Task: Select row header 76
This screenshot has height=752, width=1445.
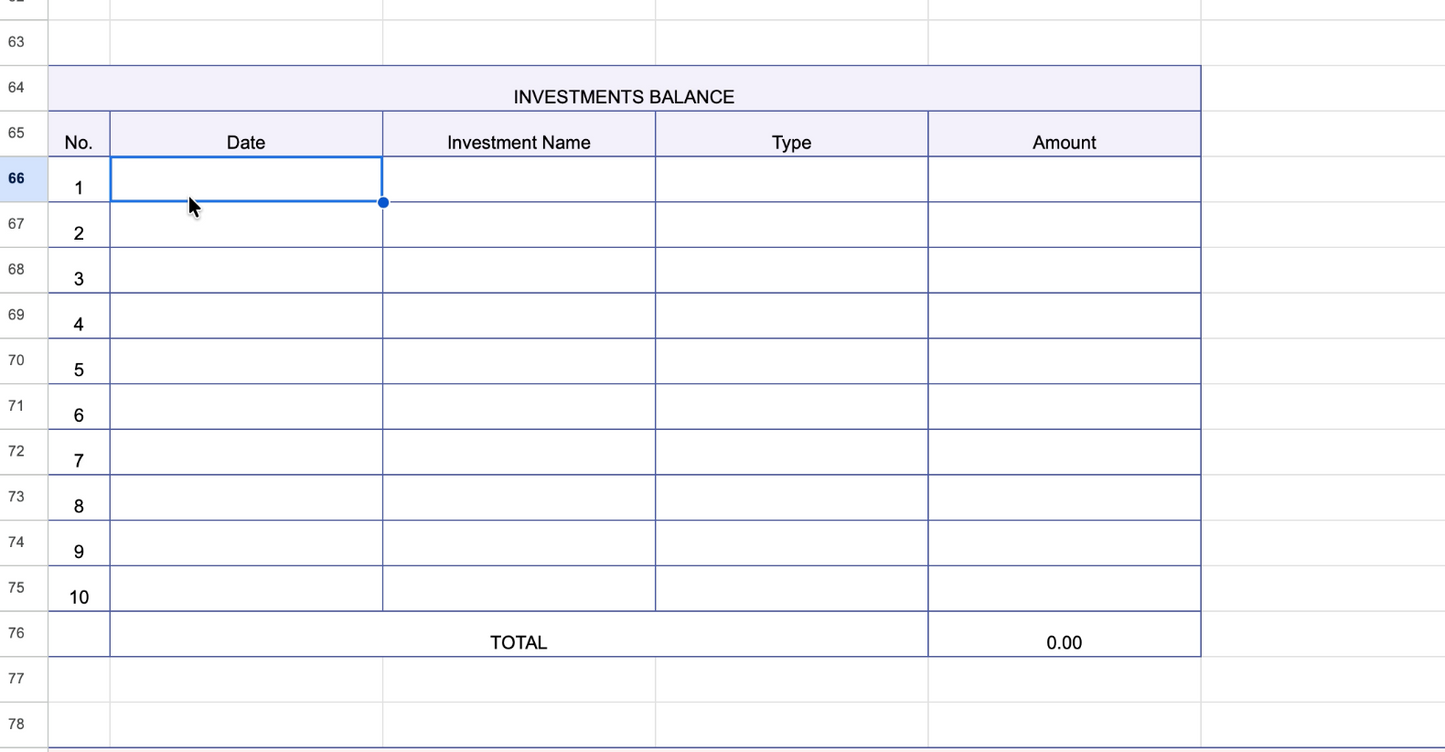Action: (24, 634)
